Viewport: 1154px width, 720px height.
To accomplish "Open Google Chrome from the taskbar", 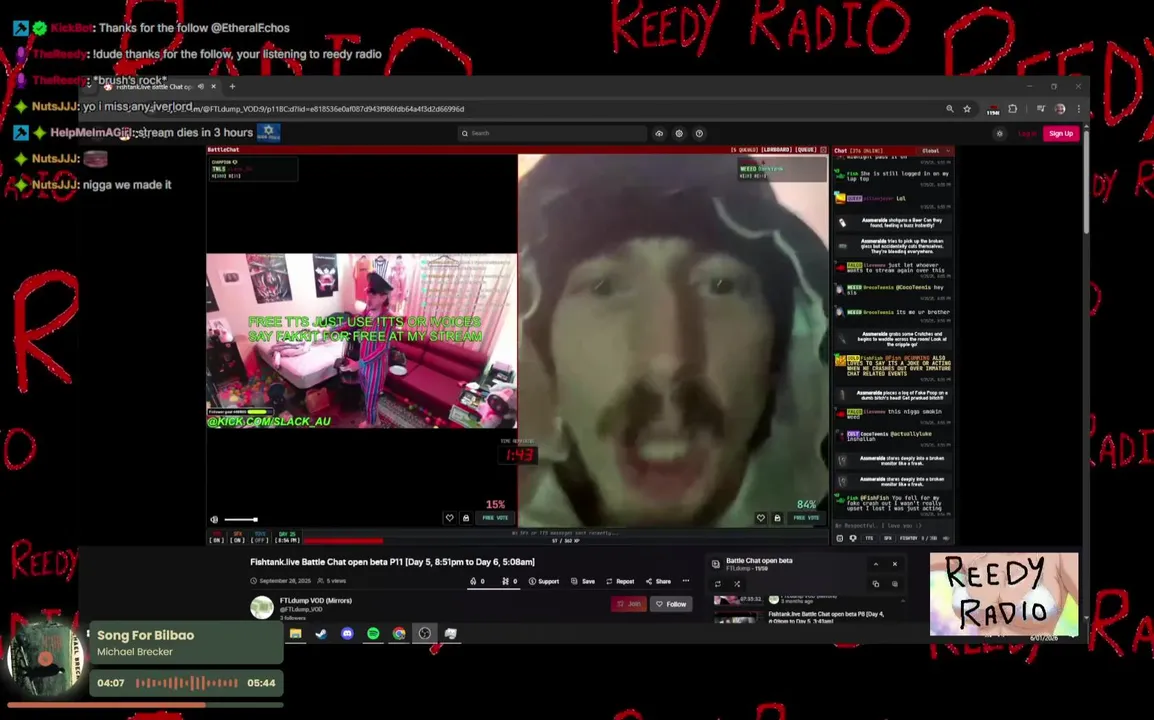I will coord(399,634).
